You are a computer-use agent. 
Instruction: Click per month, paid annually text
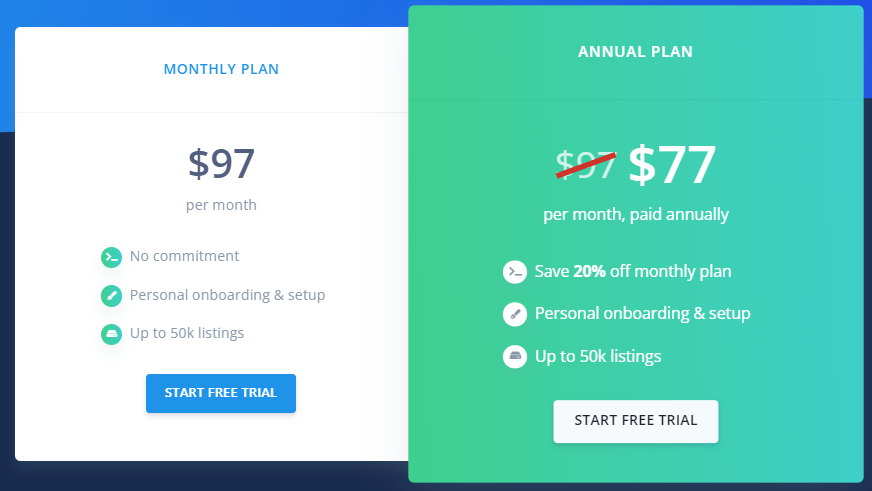click(636, 215)
